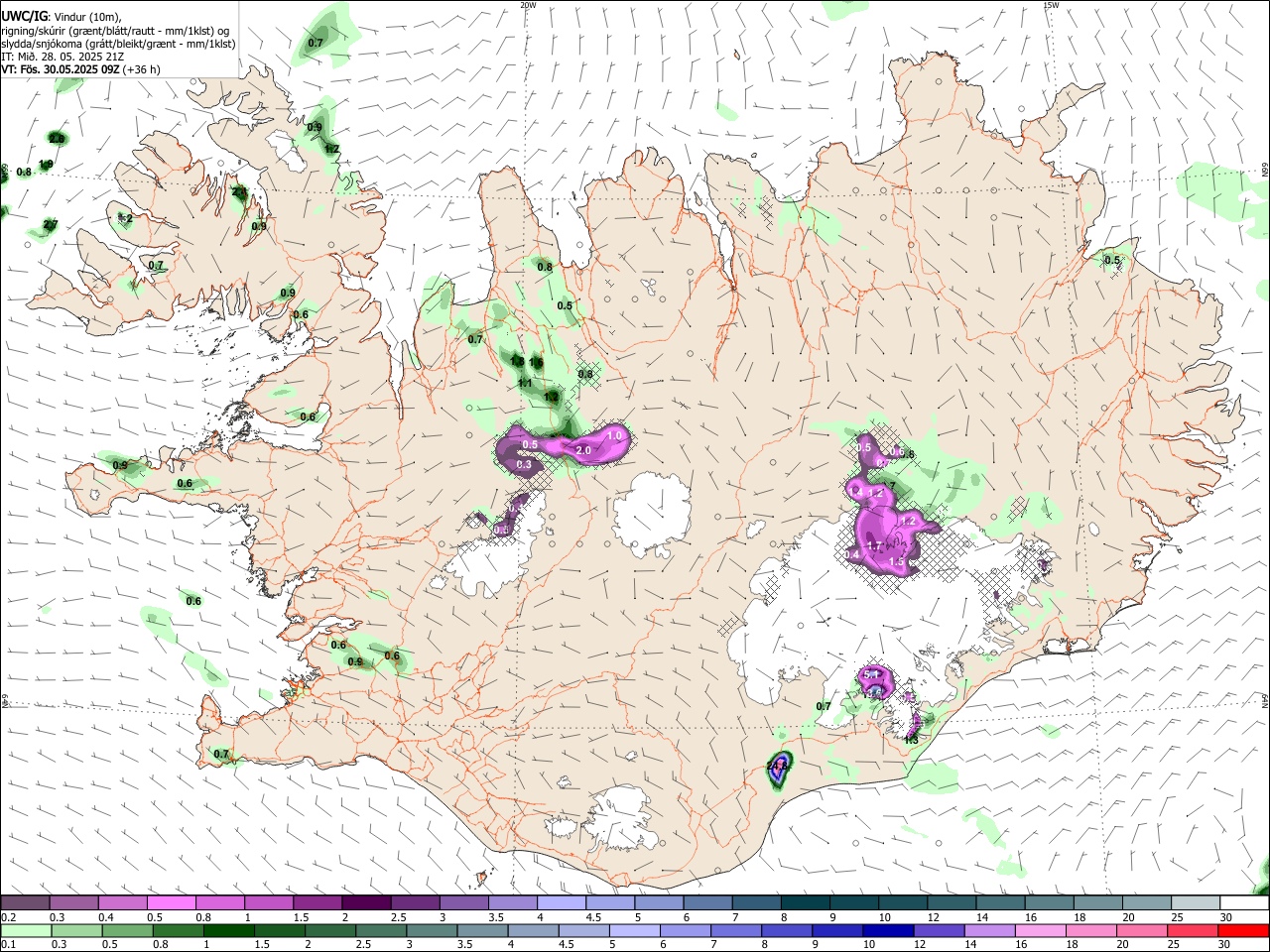Select the darkest green swatch labeled 1 in lower legend
This screenshot has height=952, width=1270.
[x=228, y=930]
